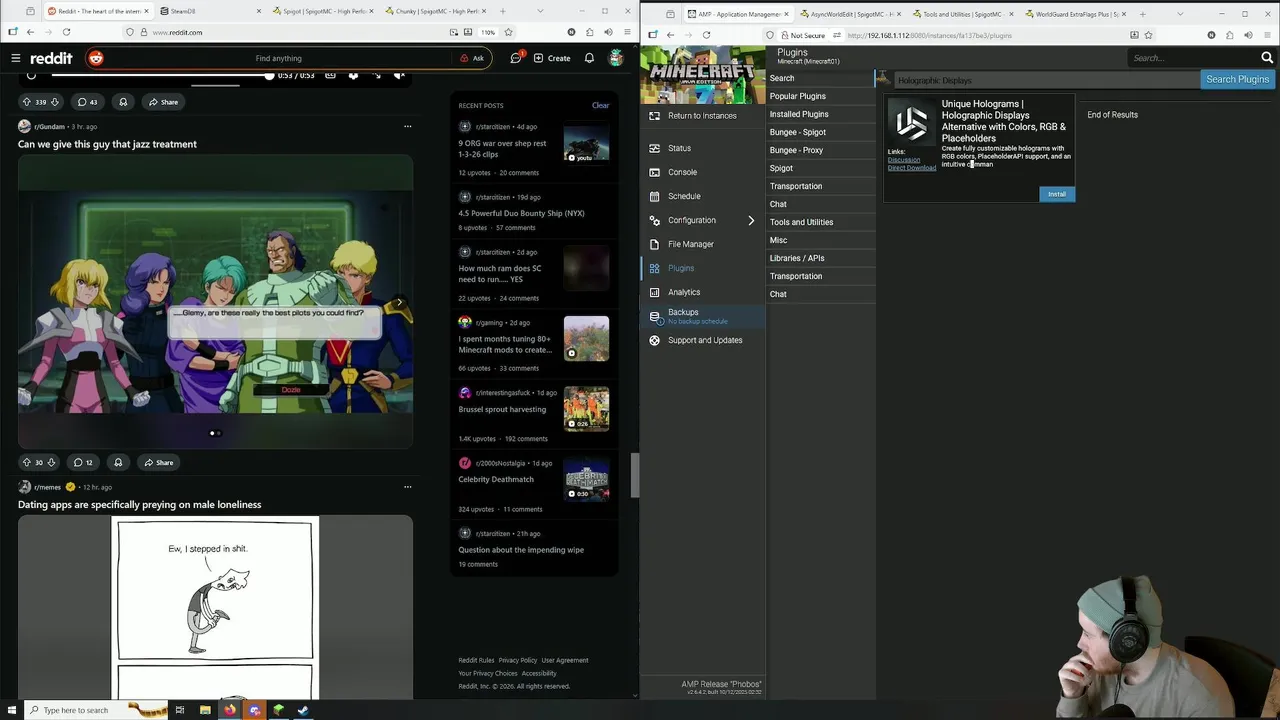Go to next image in Gundam gallery
The width and height of the screenshot is (1280, 720).
pyautogui.click(x=399, y=302)
